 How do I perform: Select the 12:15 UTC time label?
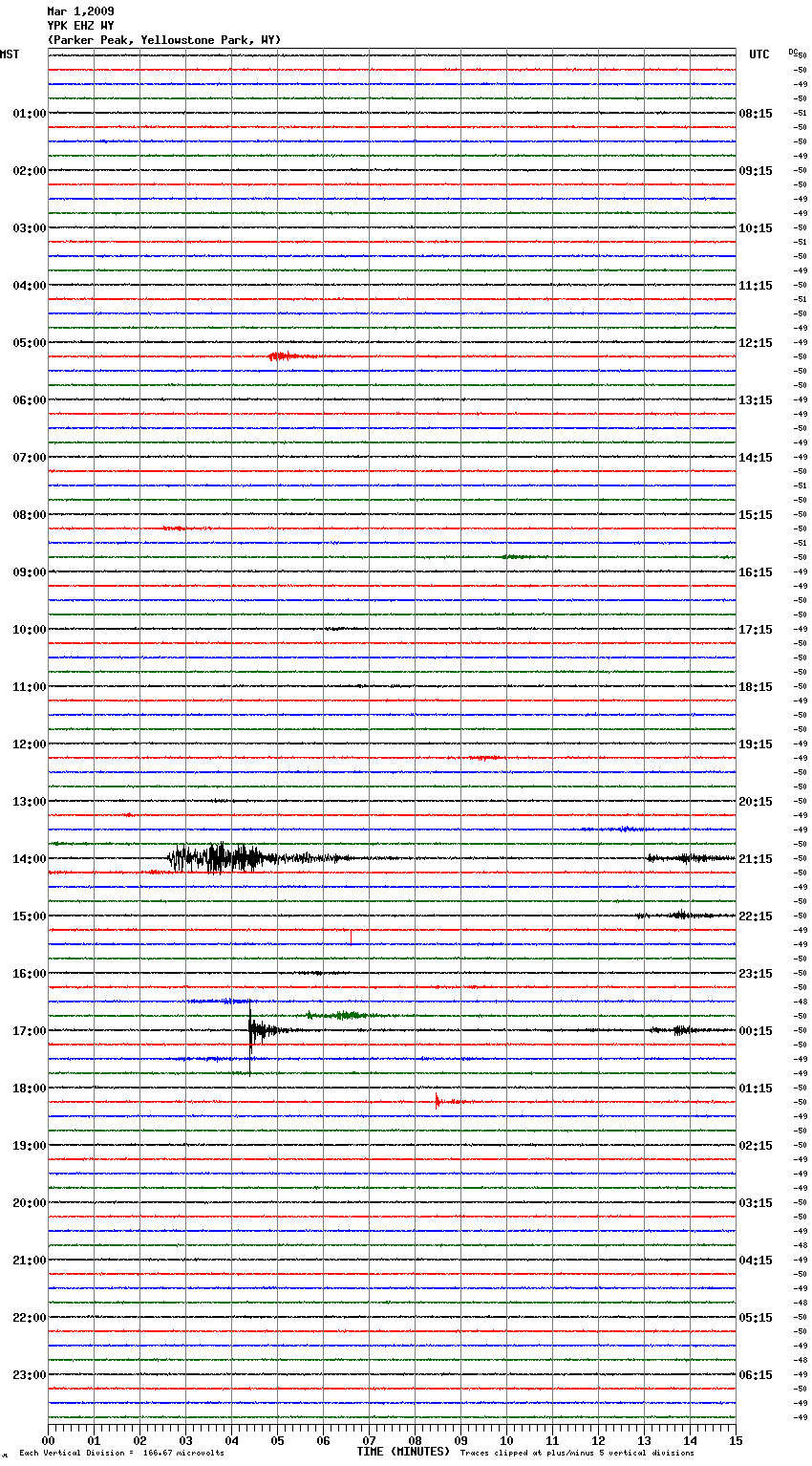[x=756, y=343]
